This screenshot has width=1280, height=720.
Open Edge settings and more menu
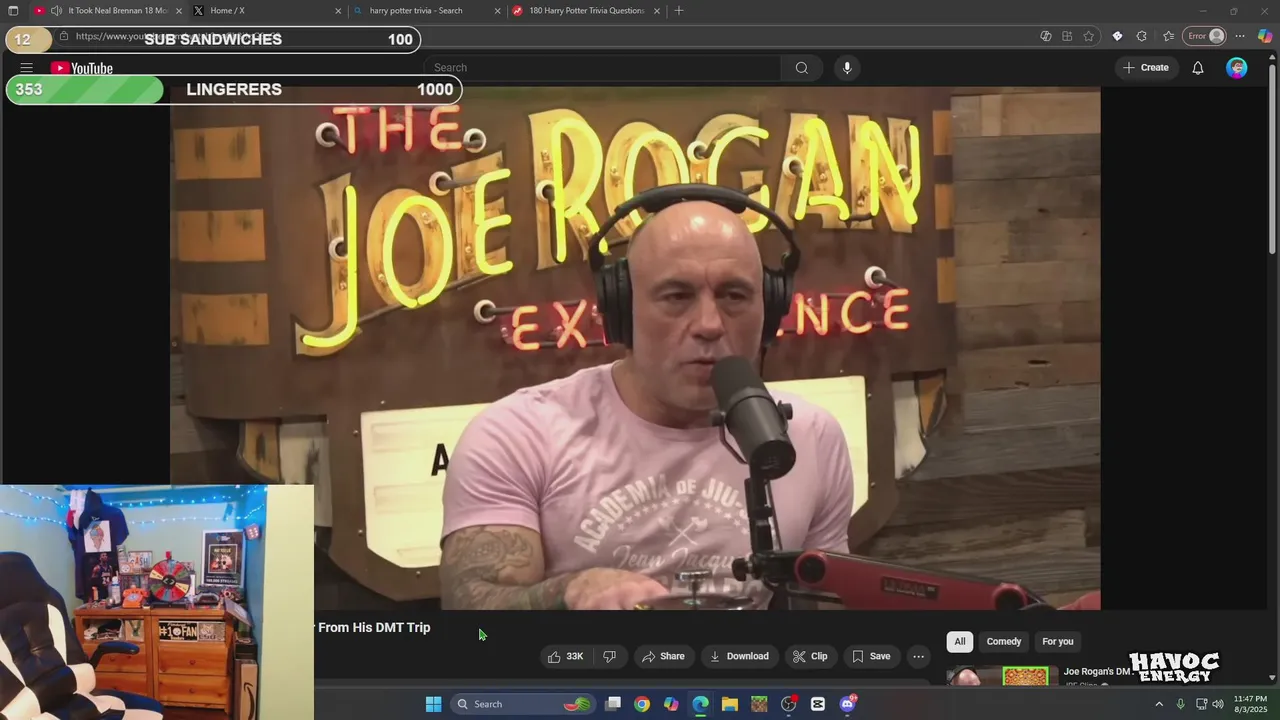click(1240, 36)
